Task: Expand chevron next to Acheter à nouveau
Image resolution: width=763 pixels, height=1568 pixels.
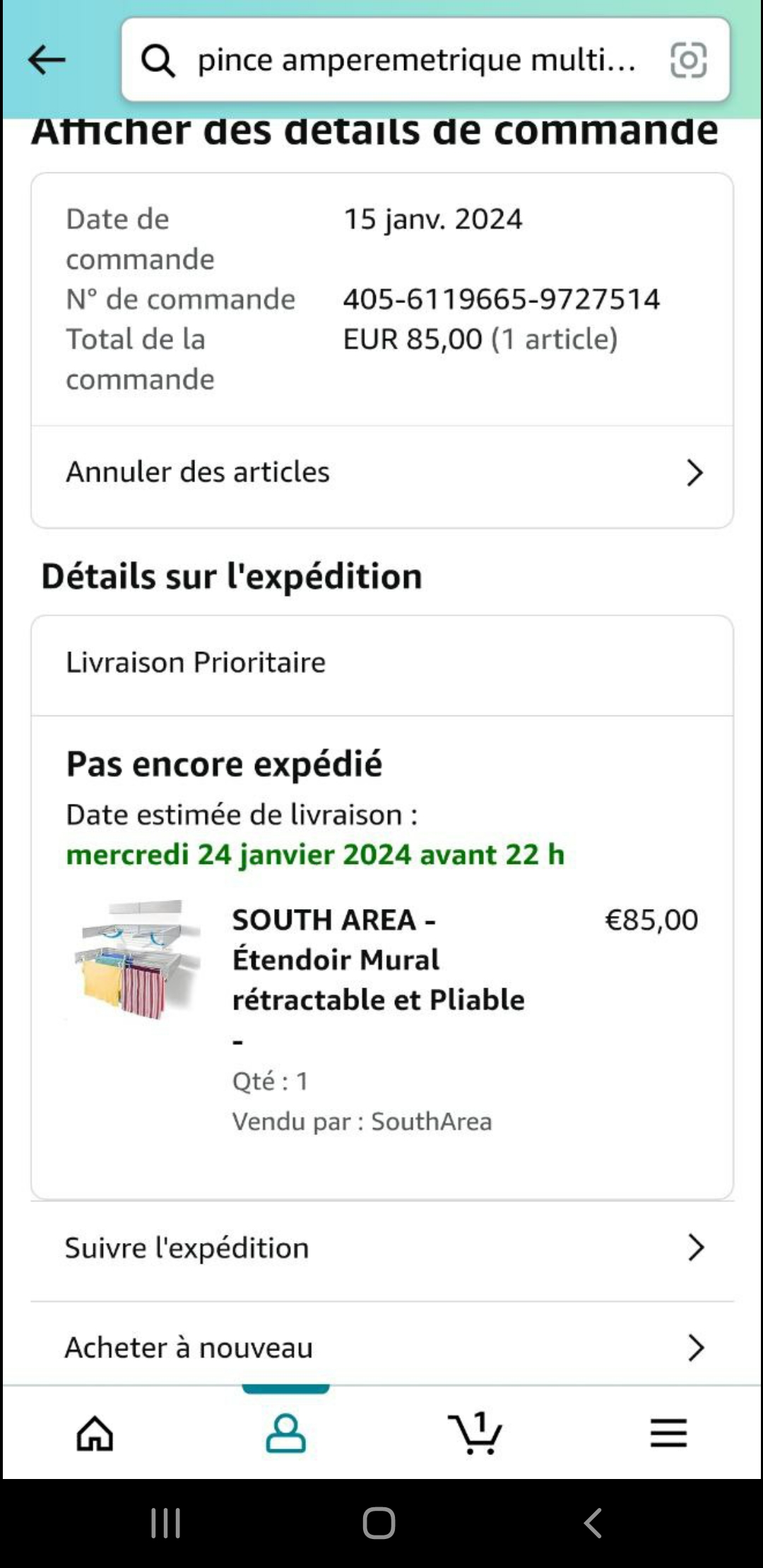Action: point(696,1348)
